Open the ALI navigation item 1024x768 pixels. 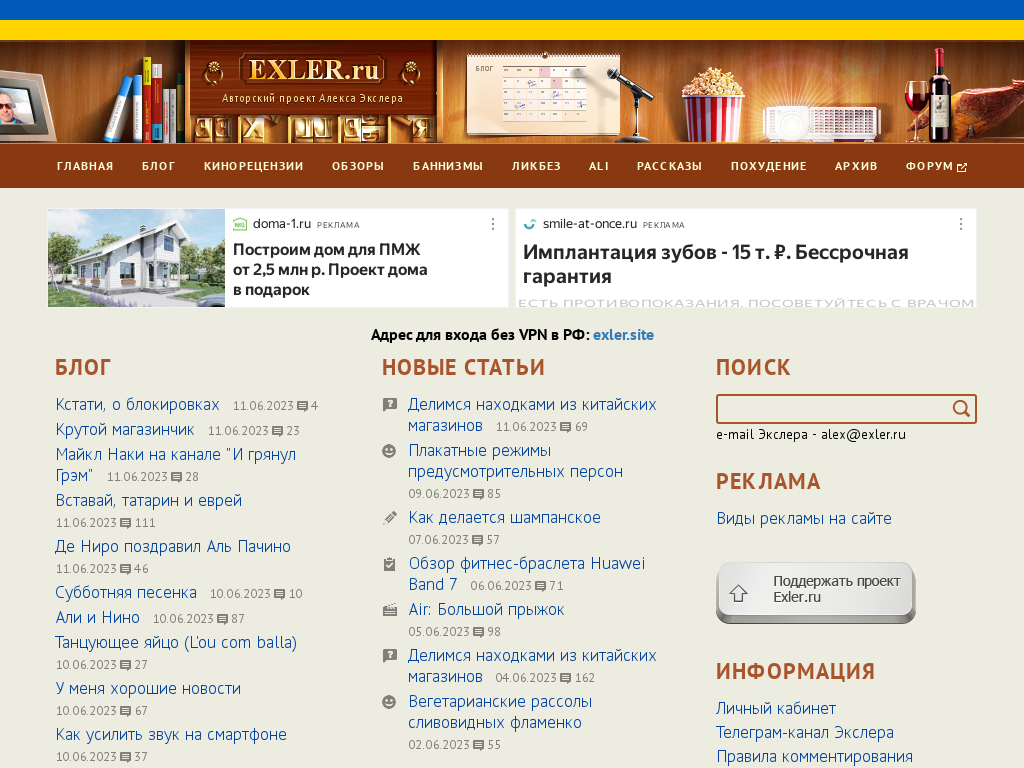(x=599, y=166)
